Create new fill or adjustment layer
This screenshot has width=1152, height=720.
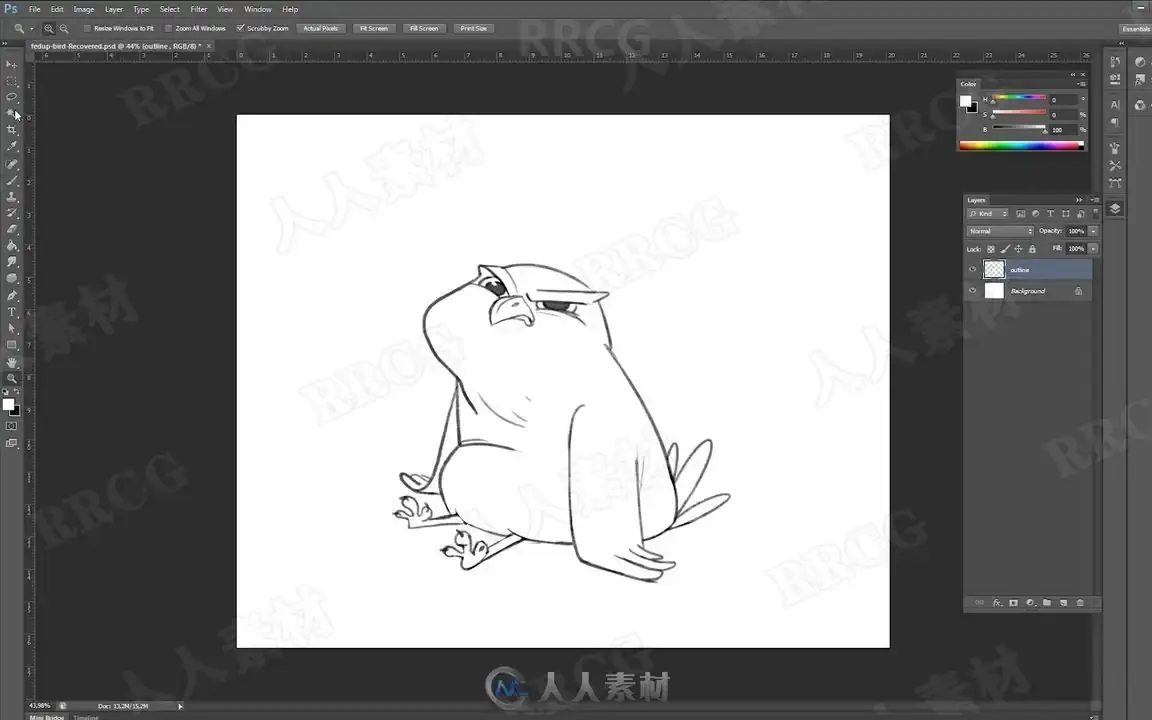pos(1030,602)
